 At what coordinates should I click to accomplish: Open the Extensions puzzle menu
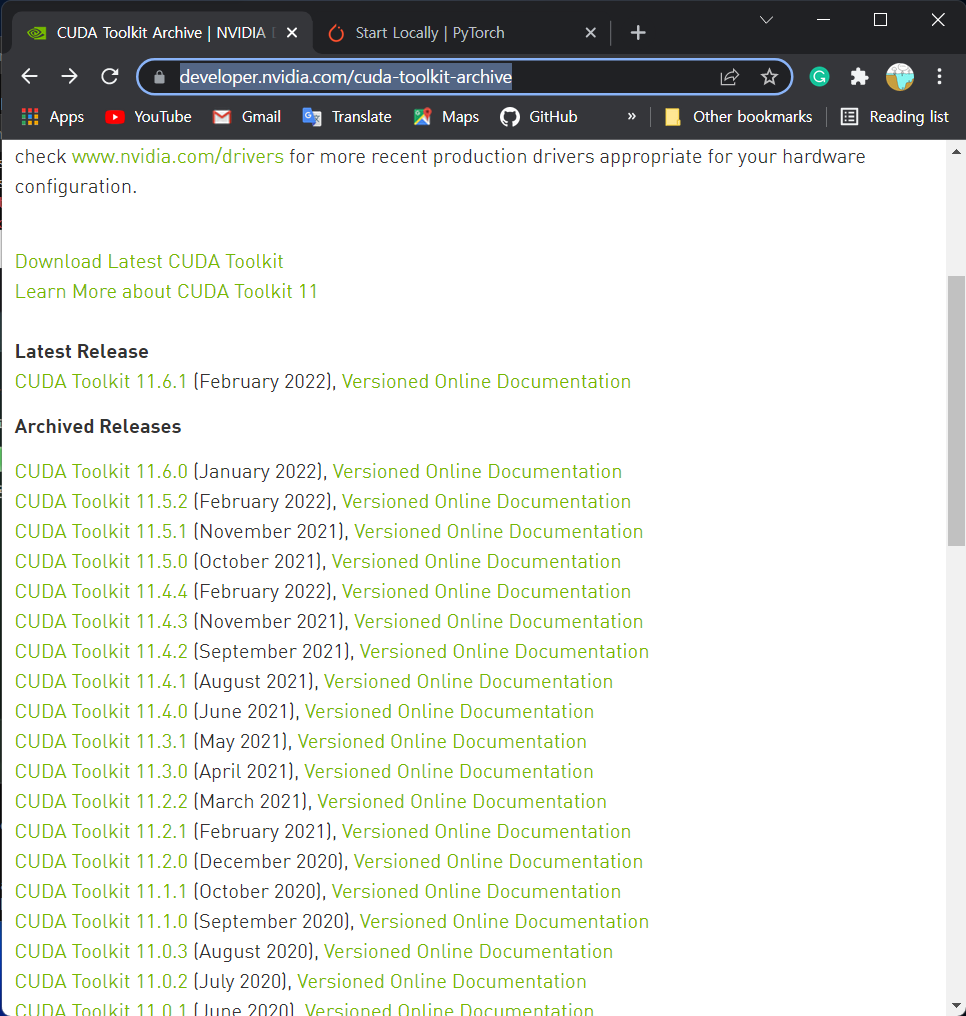pyautogui.click(x=859, y=77)
